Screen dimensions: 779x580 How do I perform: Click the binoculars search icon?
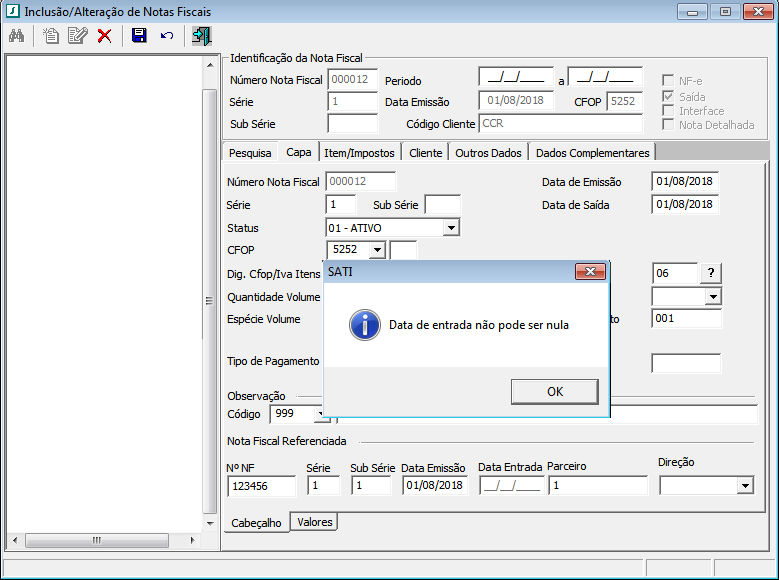point(16,36)
